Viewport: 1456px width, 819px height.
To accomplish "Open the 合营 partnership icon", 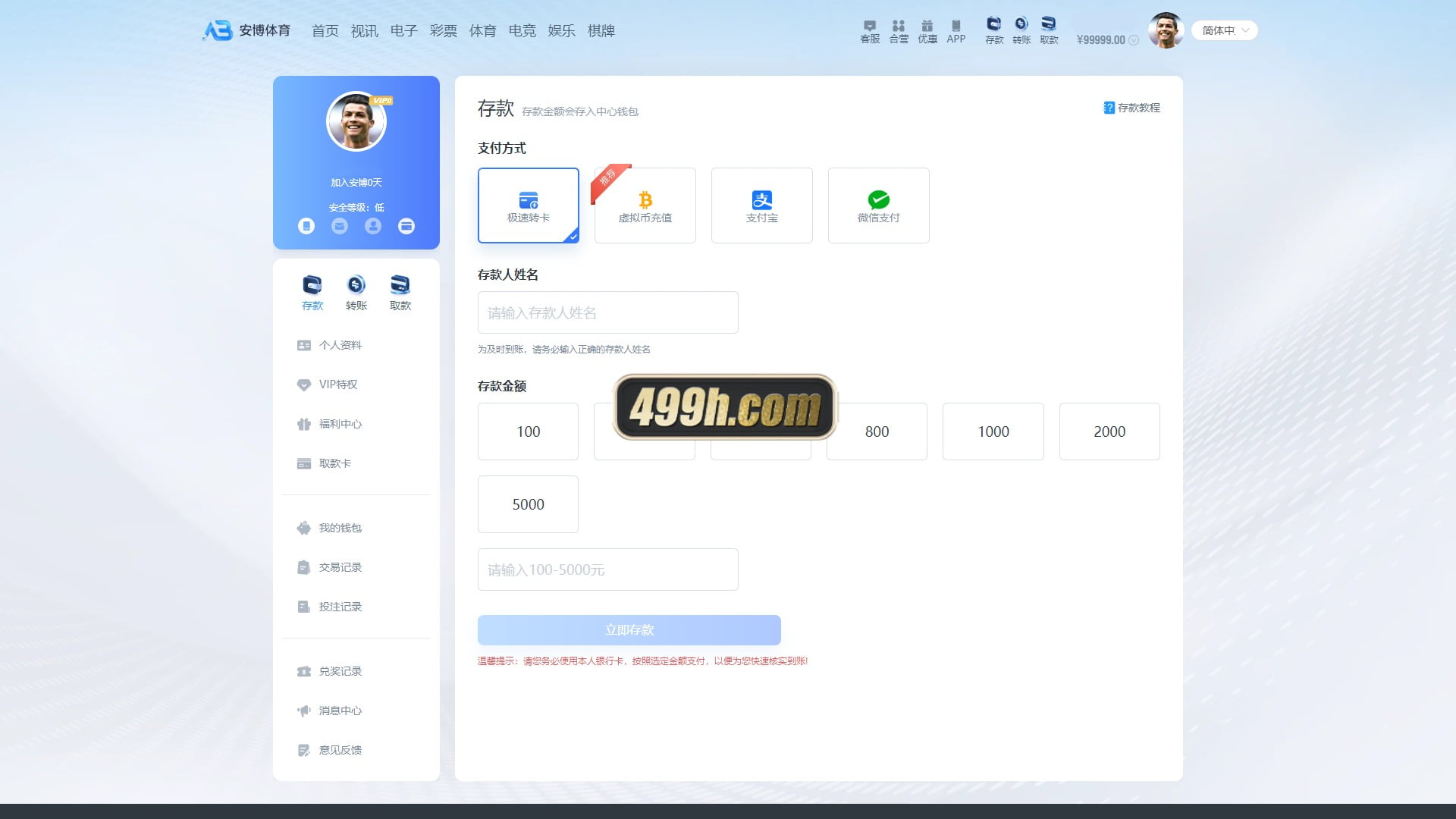I will click(899, 31).
